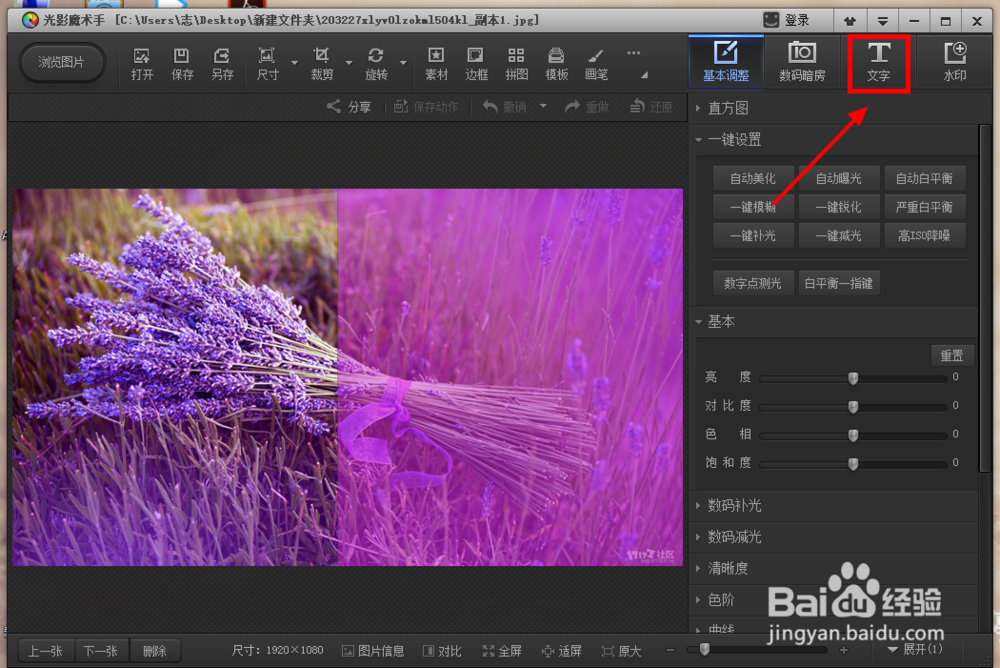Click the zoom out minus icon
This screenshot has height=668, width=1000.
point(670,649)
